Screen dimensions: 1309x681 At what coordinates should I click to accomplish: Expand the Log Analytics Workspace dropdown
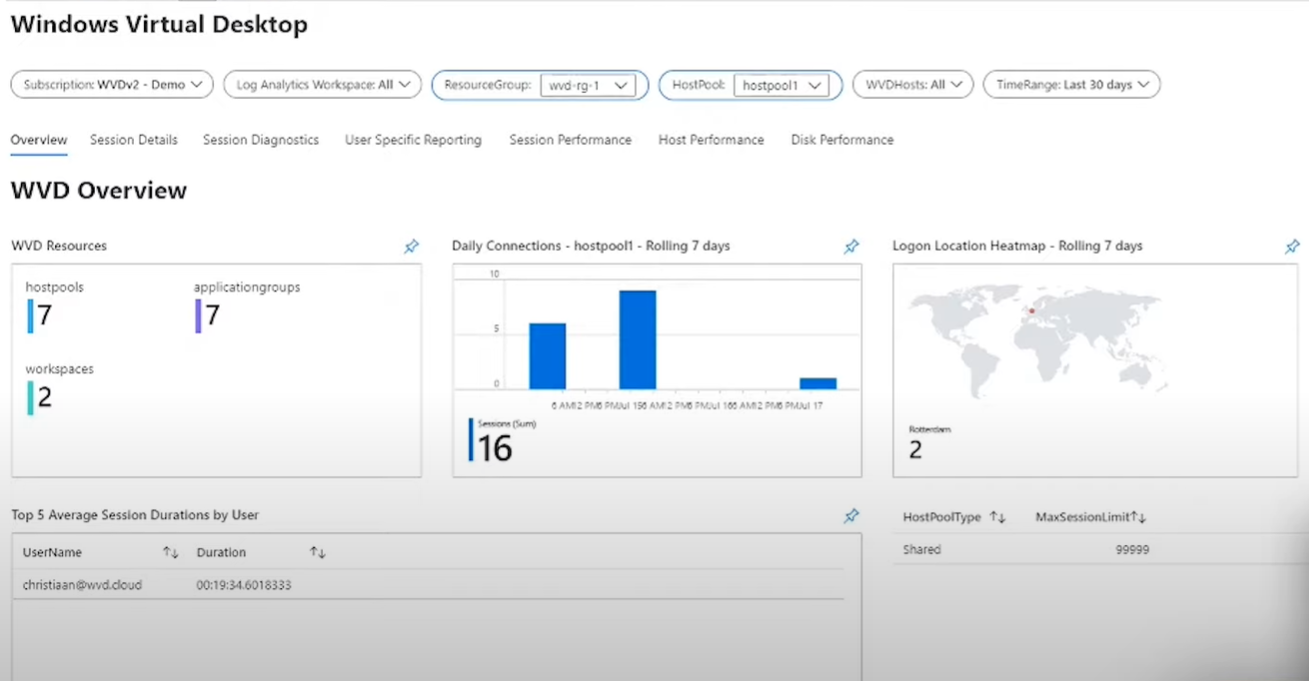click(322, 85)
